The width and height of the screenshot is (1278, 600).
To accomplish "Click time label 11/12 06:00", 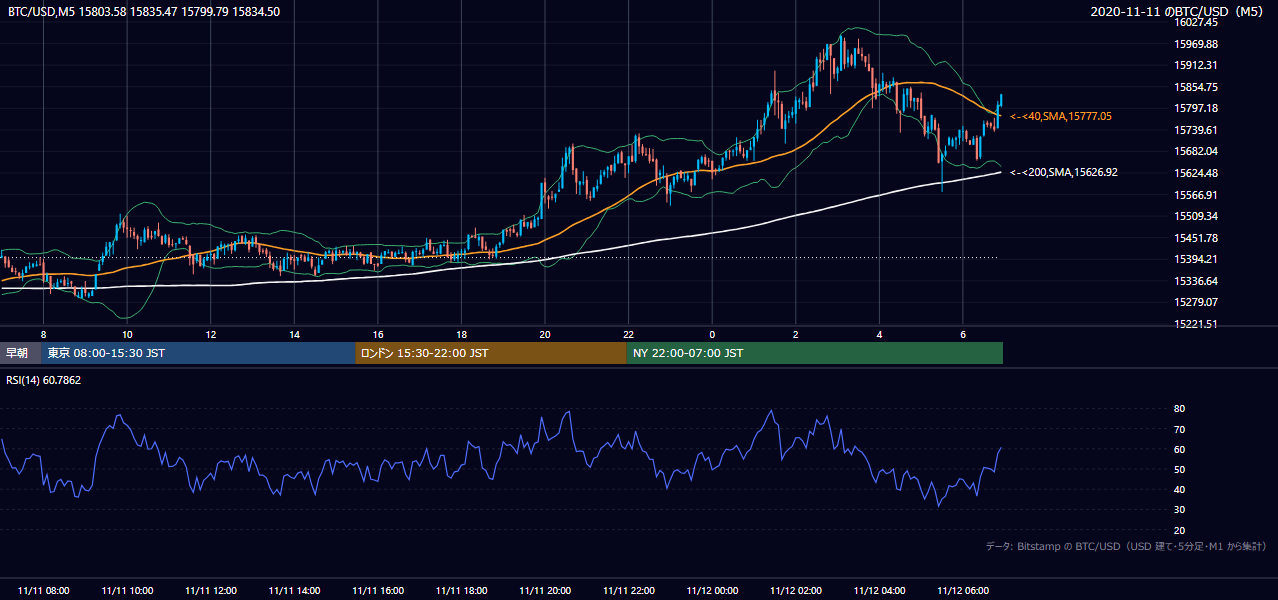I will [962, 591].
